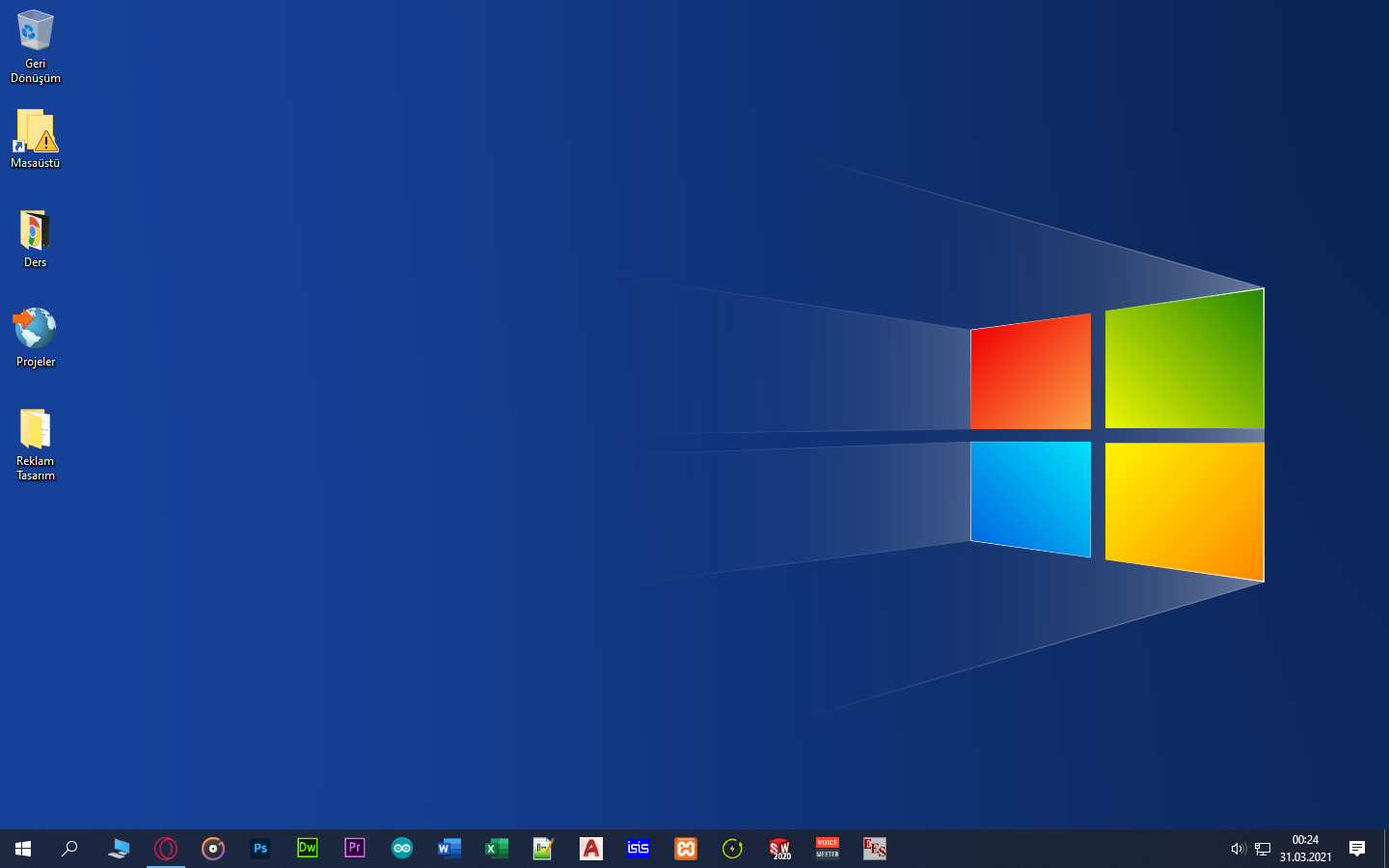The height and width of the screenshot is (868, 1389).
Task: Open Voicemeeter from the taskbar
Action: point(828,849)
